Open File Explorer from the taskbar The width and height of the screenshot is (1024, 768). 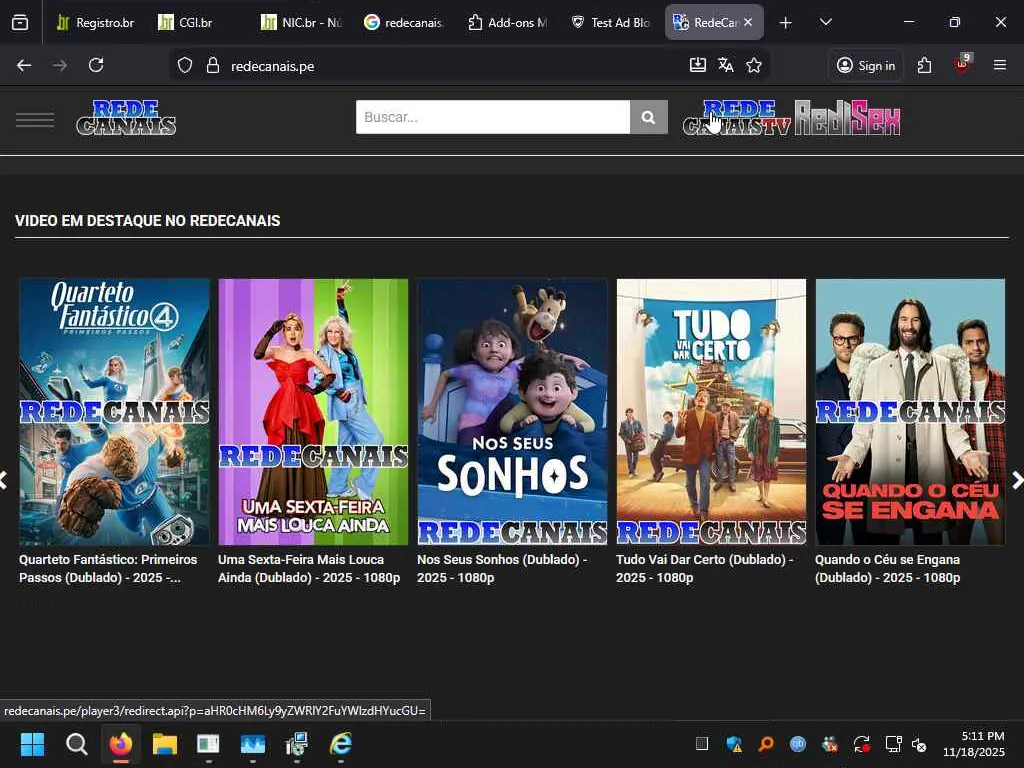(165, 744)
